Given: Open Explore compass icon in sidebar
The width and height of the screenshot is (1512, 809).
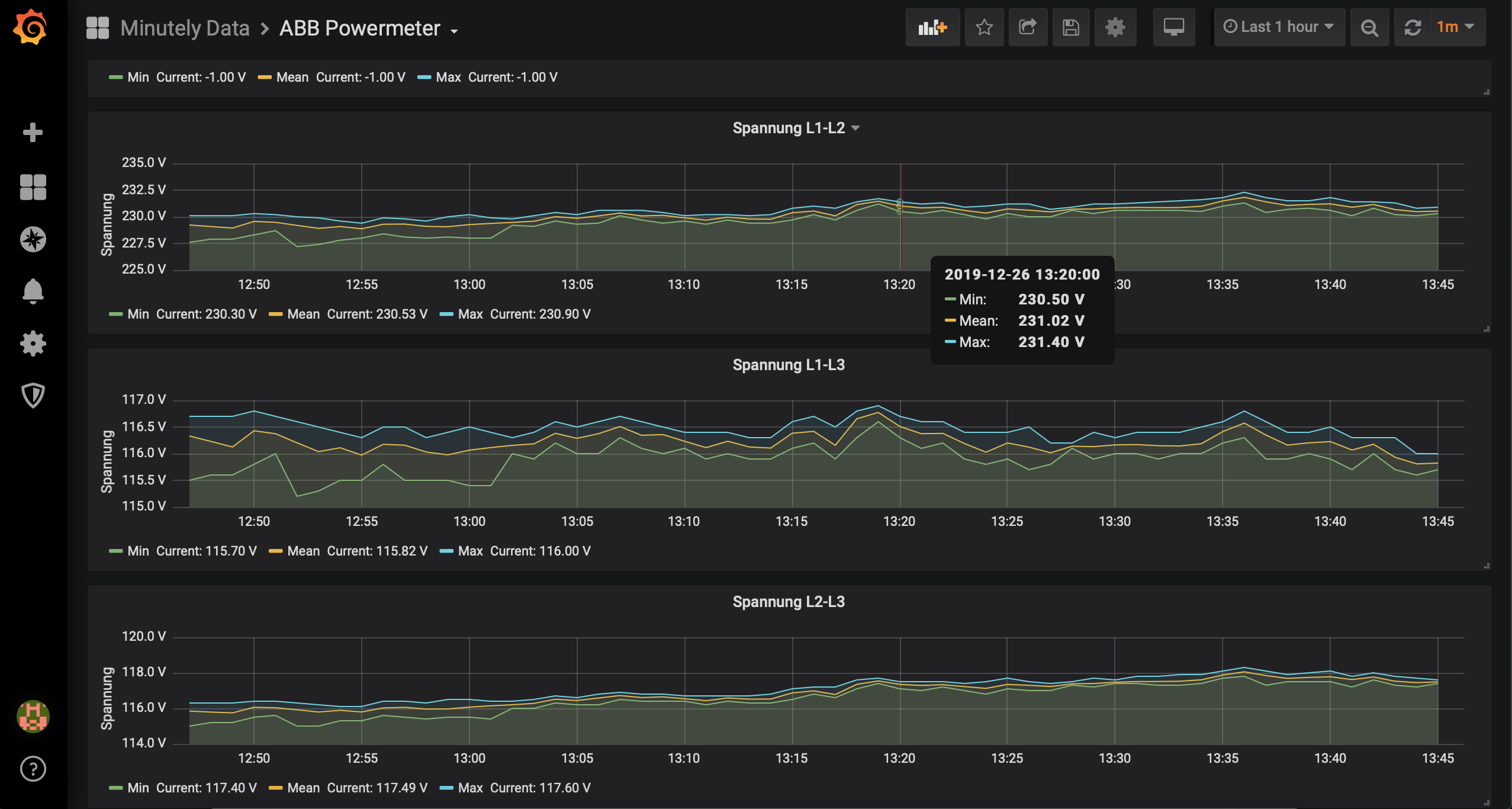Looking at the screenshot, I should (33, 239).
